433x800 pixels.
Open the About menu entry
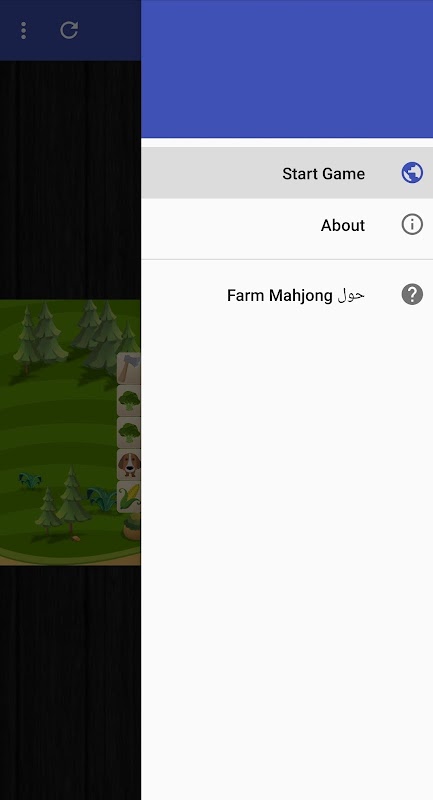(287, 224)
